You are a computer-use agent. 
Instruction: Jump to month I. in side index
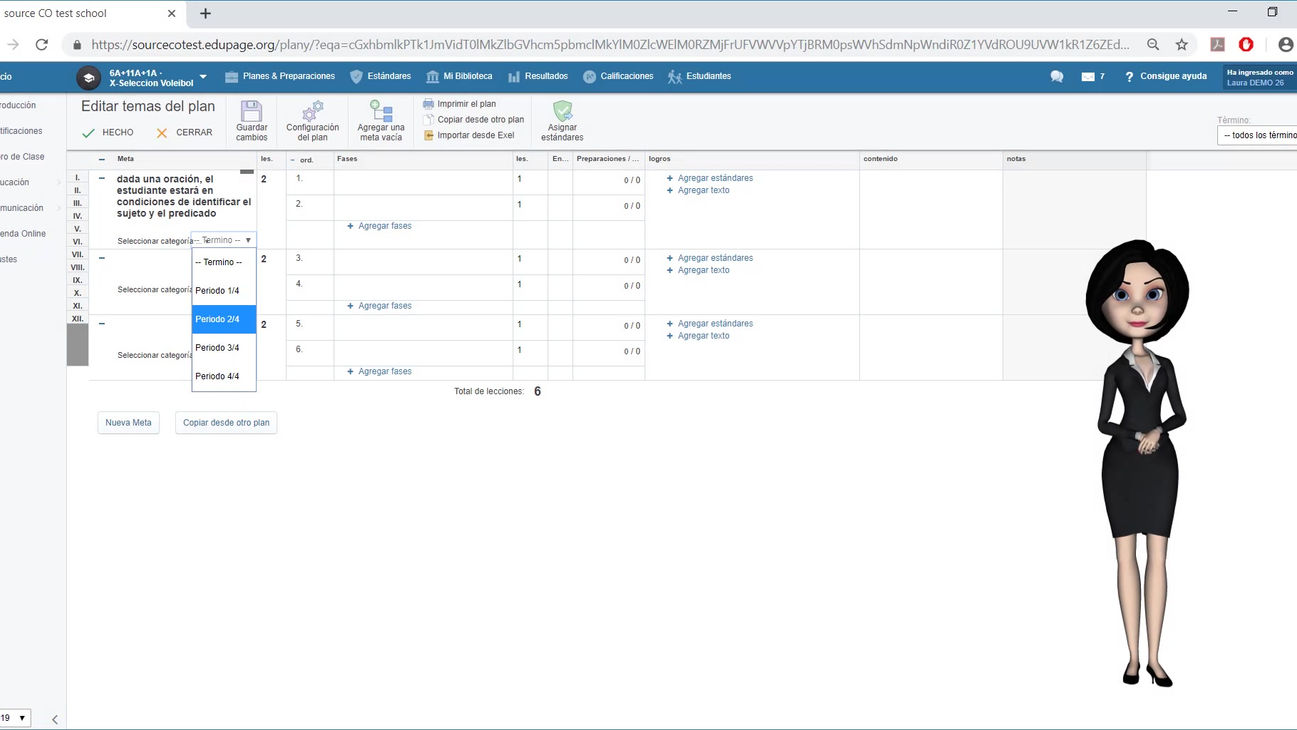(77, 177)
